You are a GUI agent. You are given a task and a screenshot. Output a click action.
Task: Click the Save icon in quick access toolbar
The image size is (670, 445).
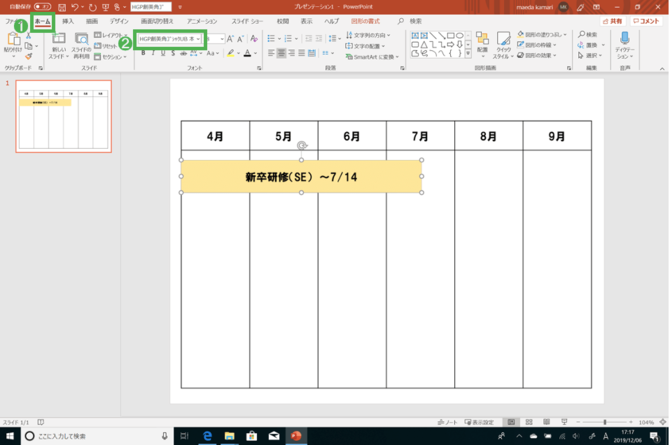62,7
